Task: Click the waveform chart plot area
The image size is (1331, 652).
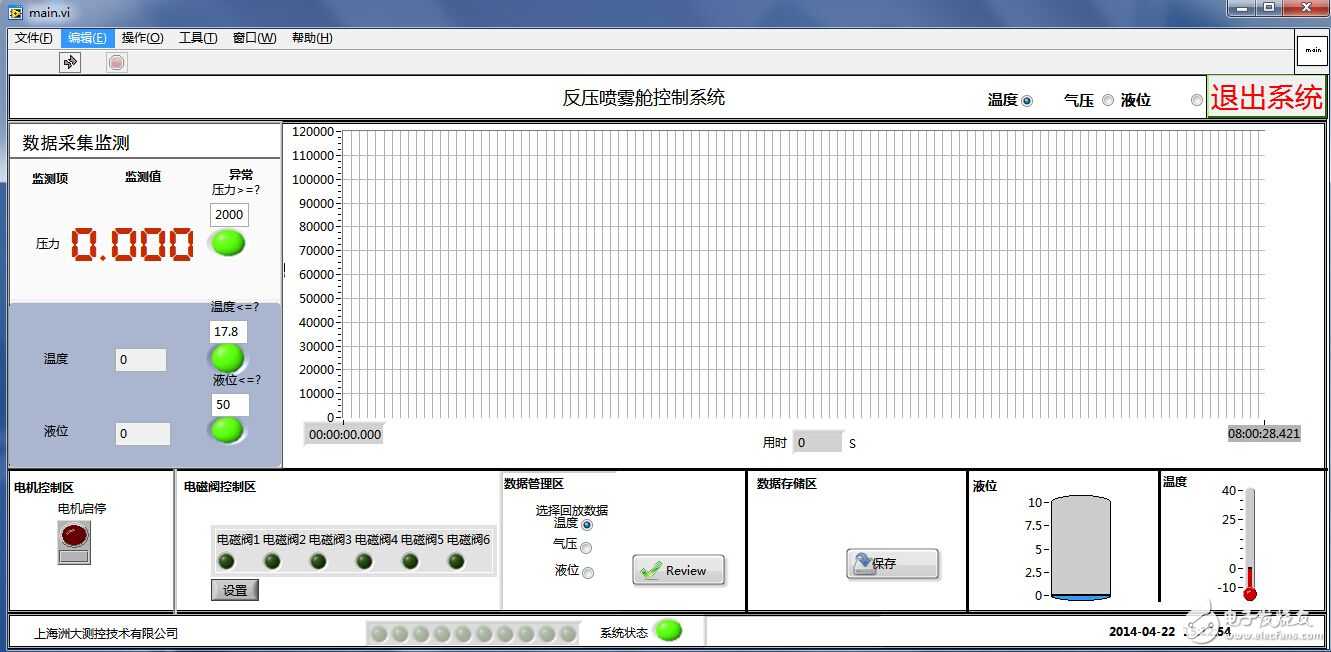Action: [802, 274]
